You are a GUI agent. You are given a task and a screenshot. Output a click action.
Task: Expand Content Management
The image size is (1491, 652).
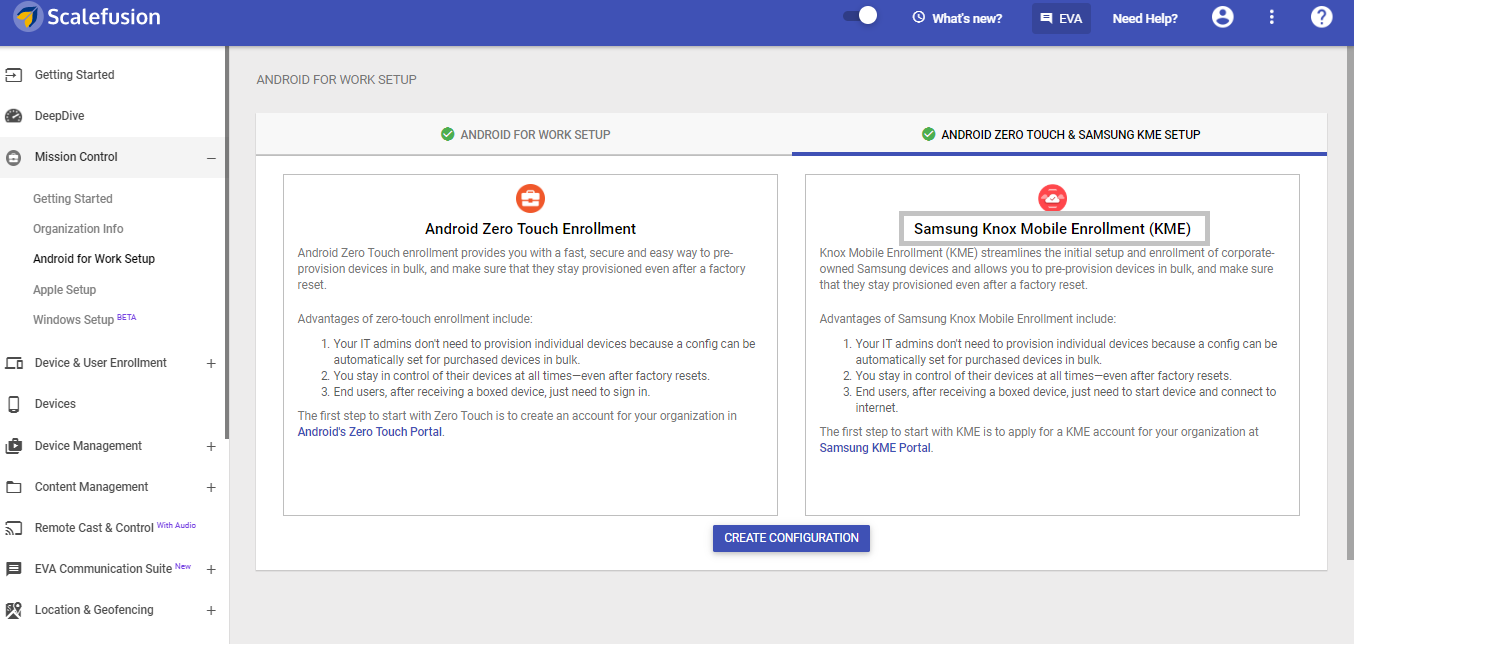coord(211,487)
